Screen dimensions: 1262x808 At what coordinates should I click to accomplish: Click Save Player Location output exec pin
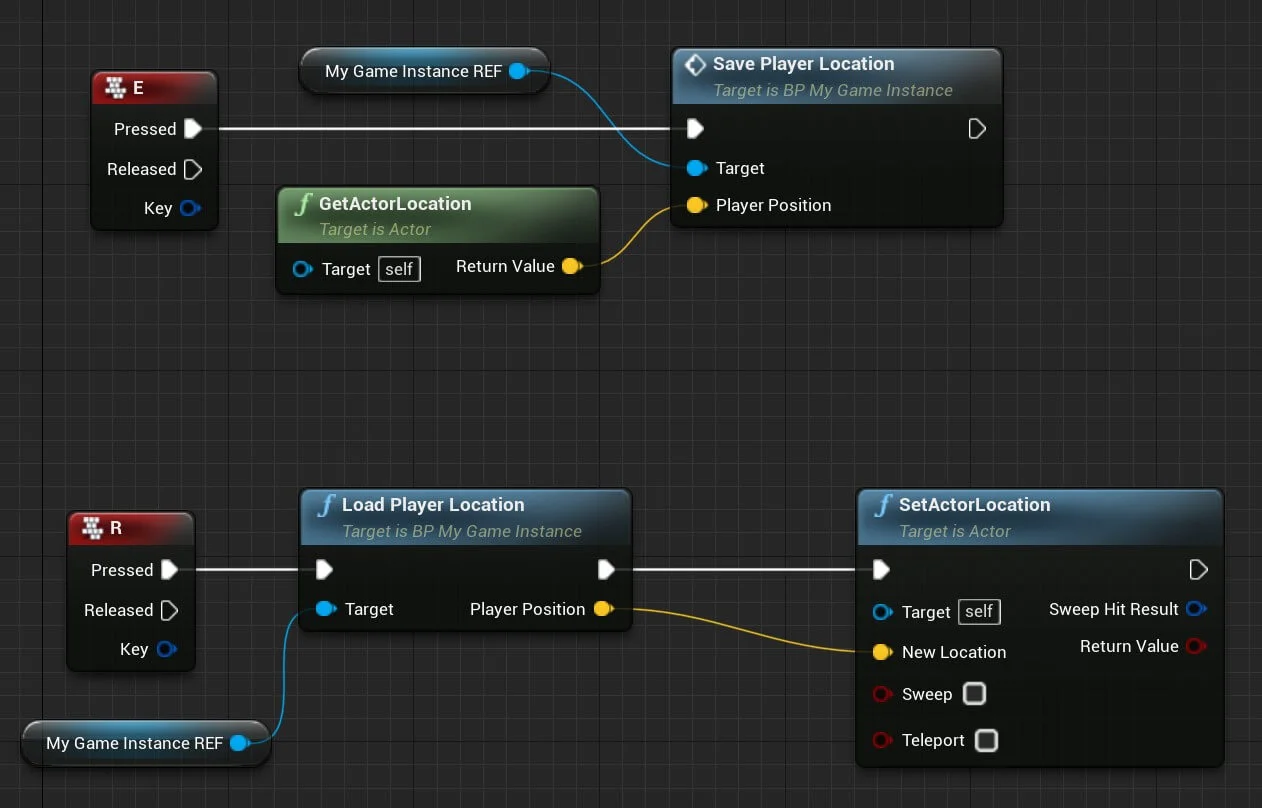click(977, 129)
